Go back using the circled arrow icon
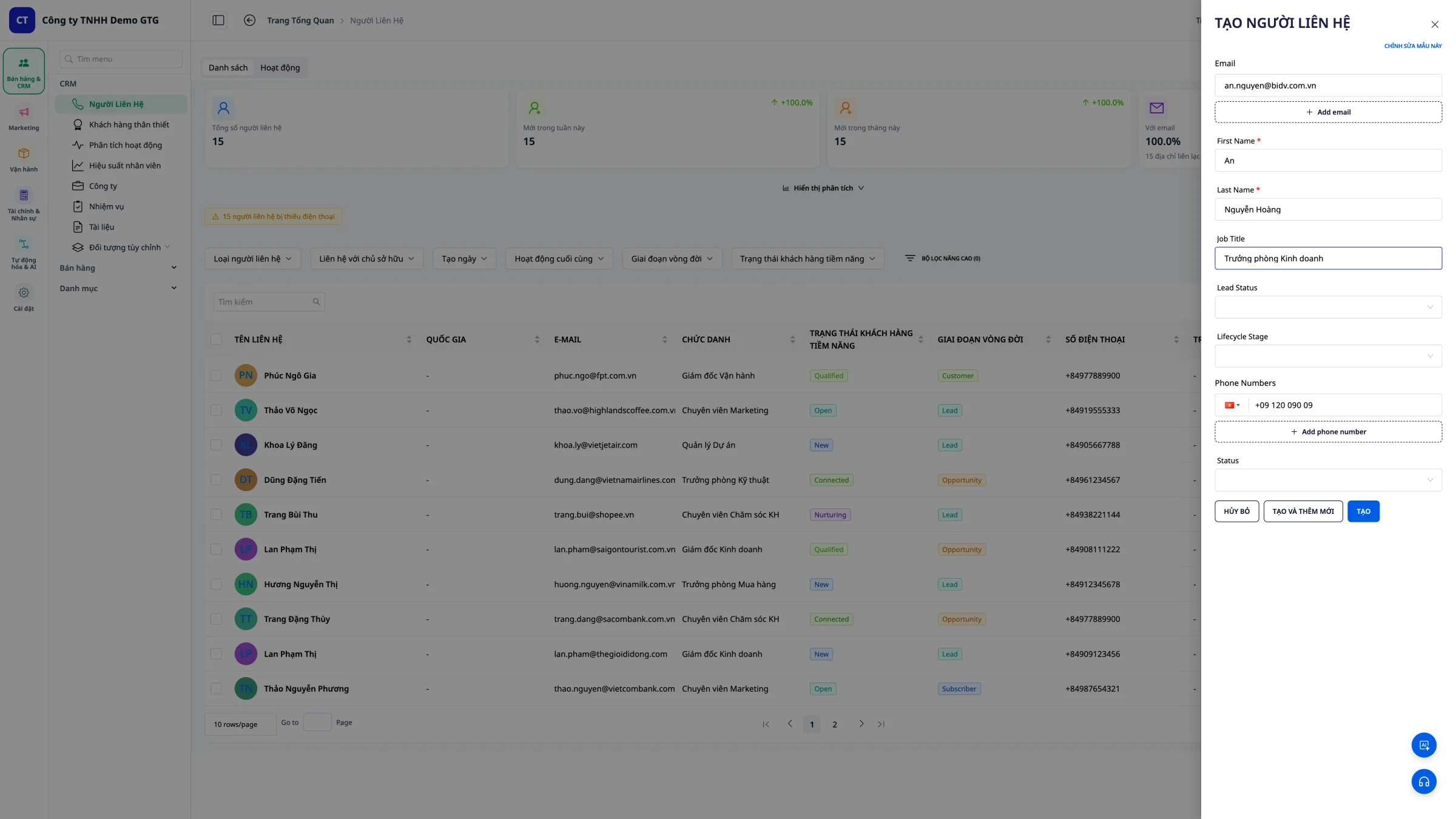1456x819 pixels. (249, 20)
